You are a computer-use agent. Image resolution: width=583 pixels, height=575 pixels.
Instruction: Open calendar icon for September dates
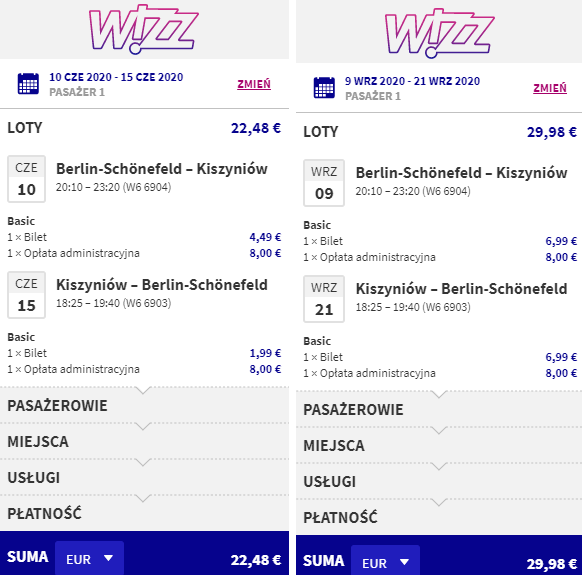point(324,88)
